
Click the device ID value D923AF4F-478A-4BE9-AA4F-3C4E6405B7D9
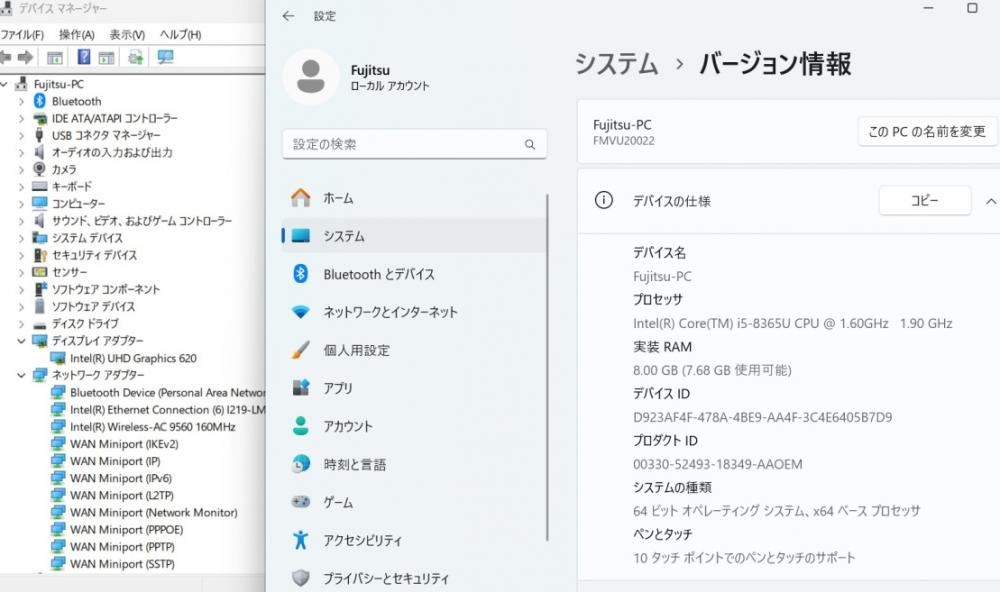(x=762, y=417)
